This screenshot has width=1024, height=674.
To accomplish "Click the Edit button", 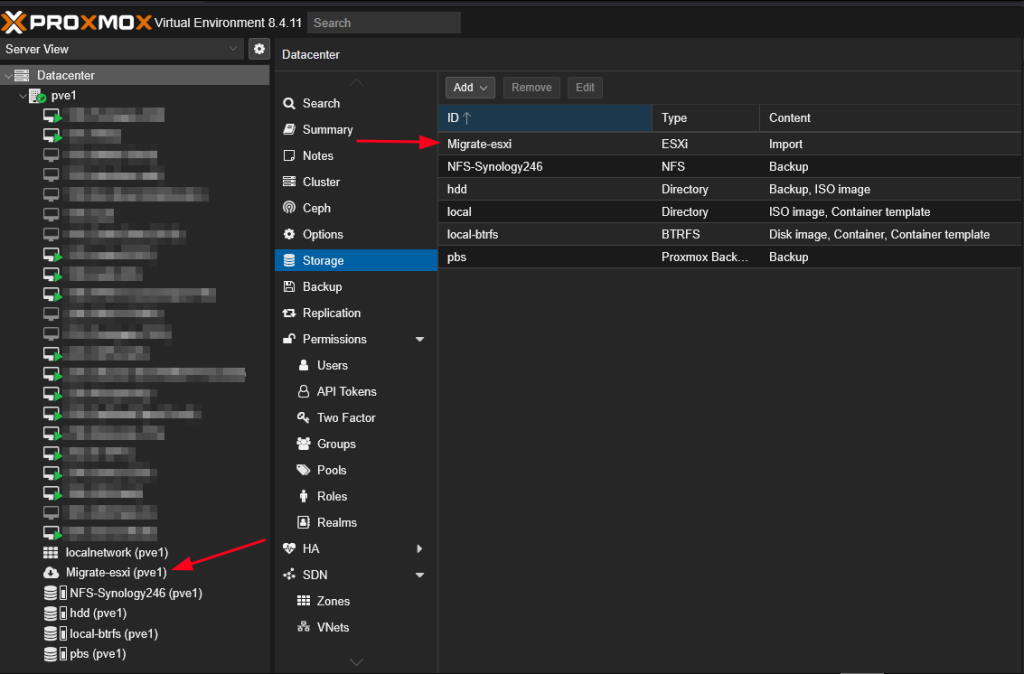I will click(585, 87).
